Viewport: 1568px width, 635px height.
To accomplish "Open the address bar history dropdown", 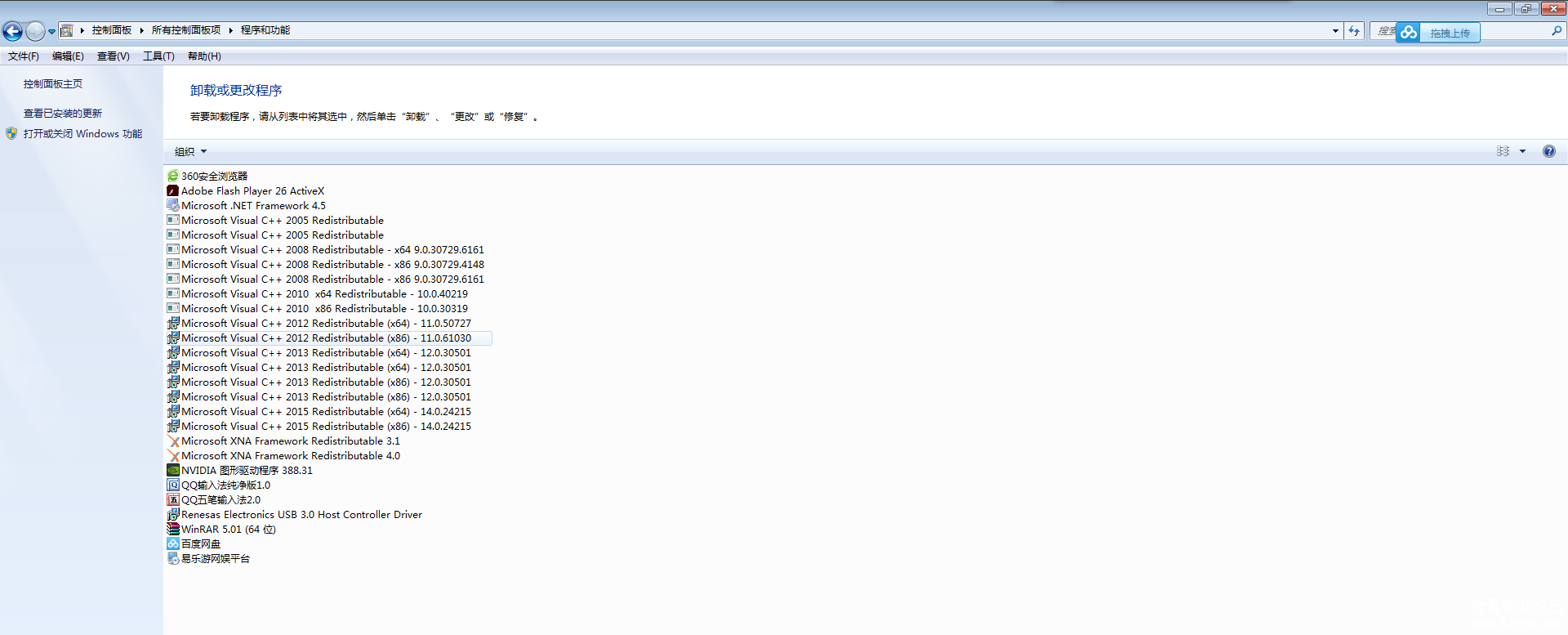I will [x=1335, y=31].
